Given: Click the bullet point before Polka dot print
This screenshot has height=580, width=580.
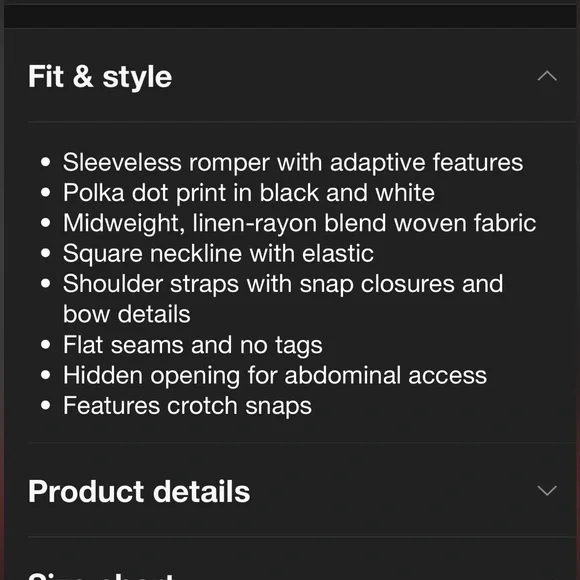Looking at the screenshot, I should [46, 193].
